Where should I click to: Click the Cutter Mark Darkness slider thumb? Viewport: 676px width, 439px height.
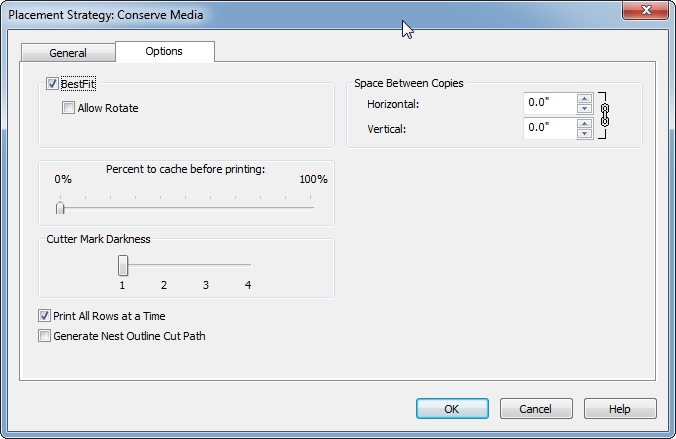[123, 265]
